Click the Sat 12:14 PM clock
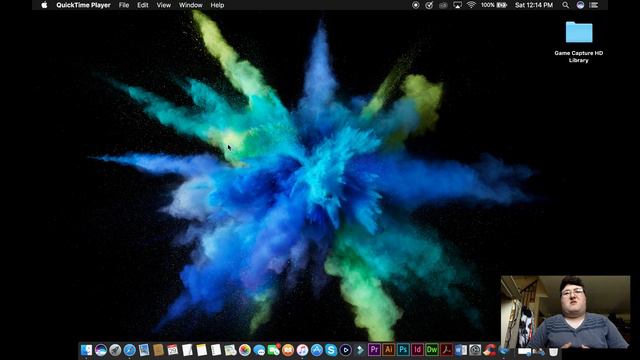Screen dimensions: 640x360 [x=534, y=5]
